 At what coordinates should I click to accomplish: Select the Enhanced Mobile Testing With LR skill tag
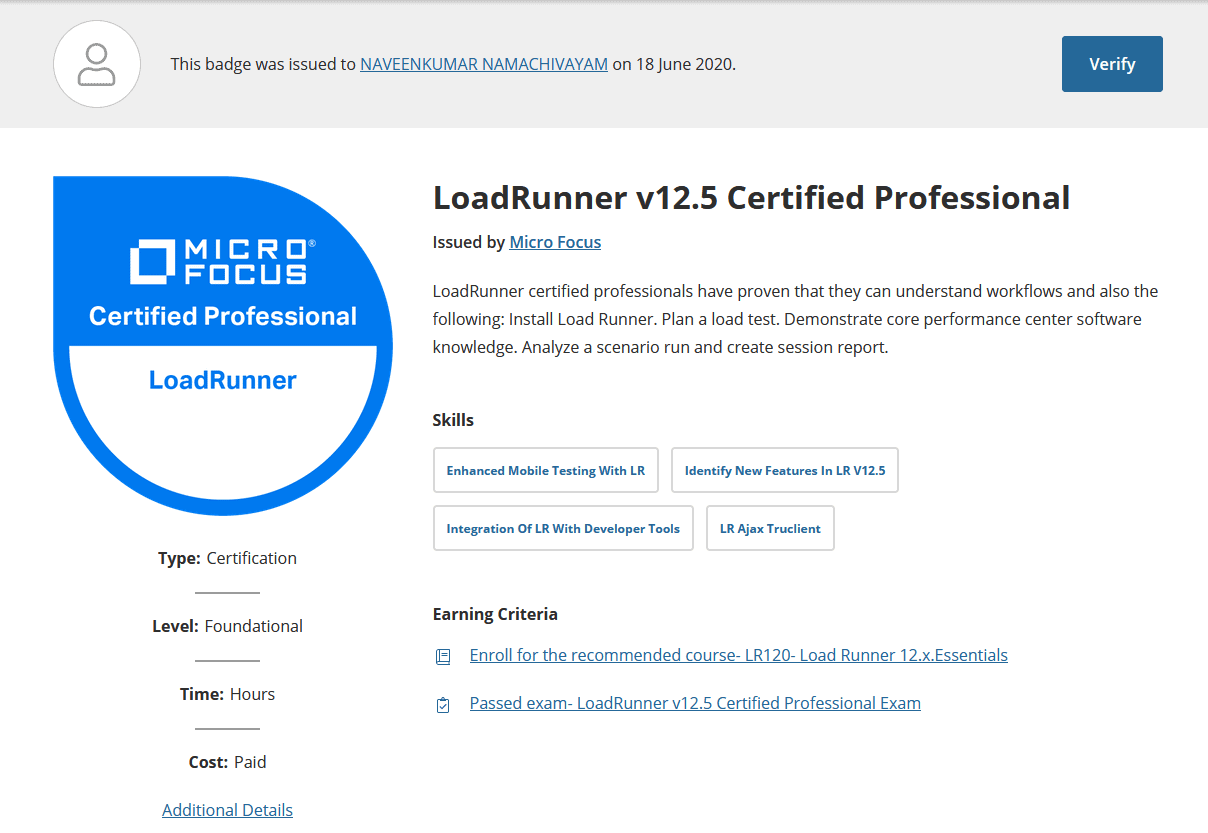tap(545, 470)
